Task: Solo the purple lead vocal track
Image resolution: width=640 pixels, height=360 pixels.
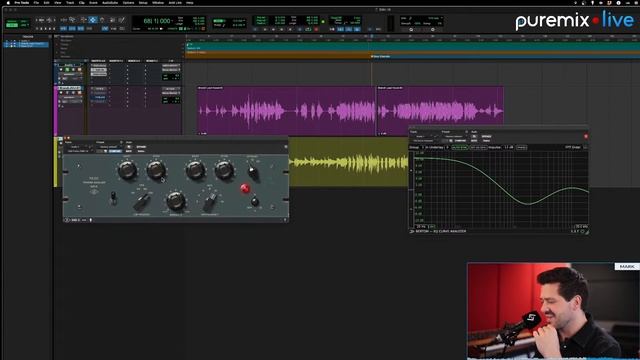Action: tap(73, 93)
